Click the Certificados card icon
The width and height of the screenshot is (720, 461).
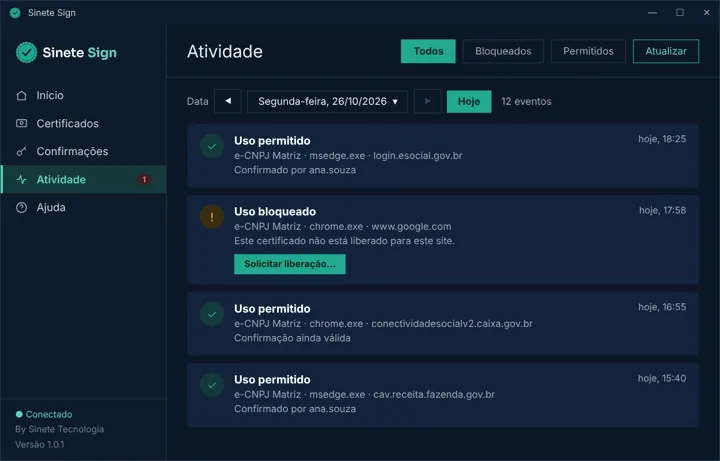21,123
